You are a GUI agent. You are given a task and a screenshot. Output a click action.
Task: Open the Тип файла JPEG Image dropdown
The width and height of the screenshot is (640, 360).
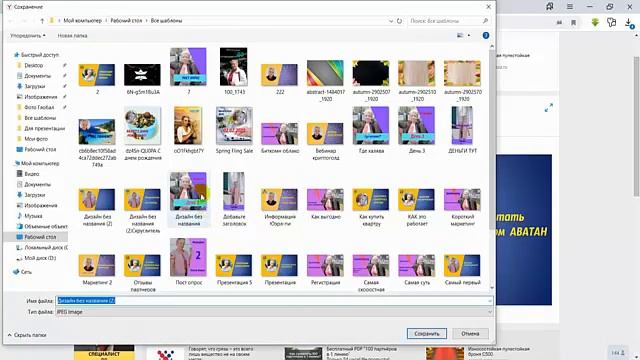tap(274, 312)
